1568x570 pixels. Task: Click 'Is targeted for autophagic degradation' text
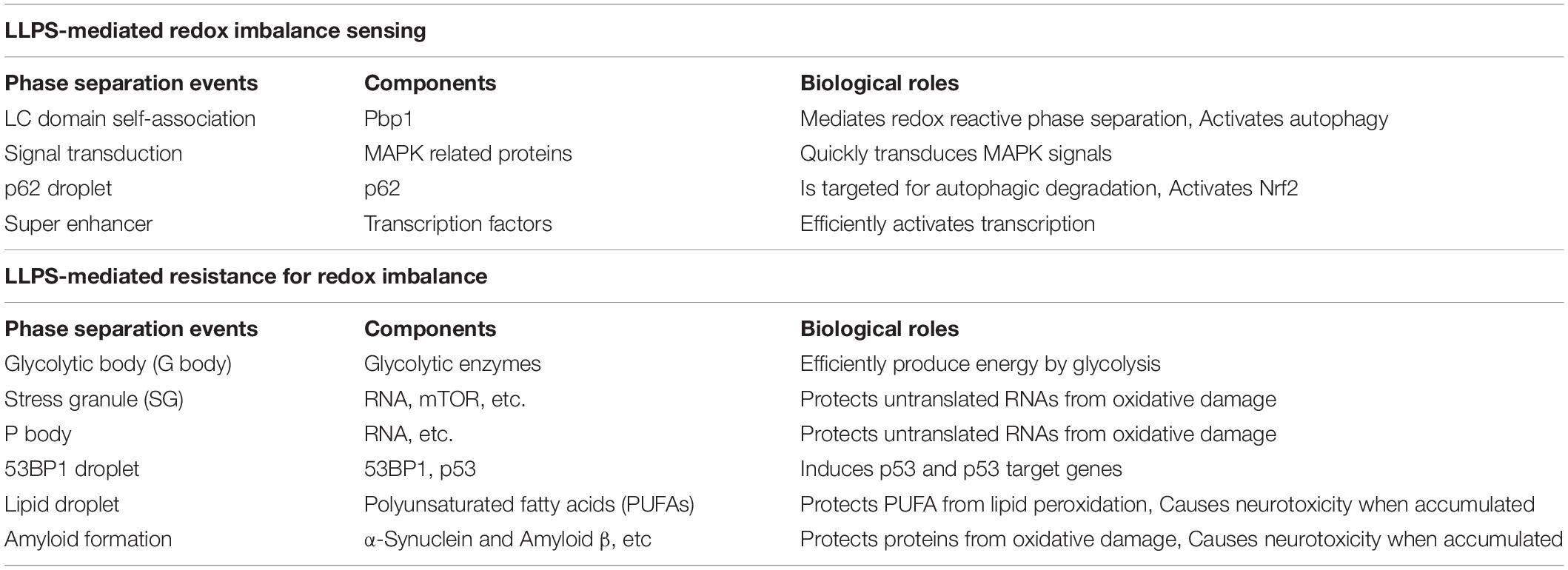pos(978,189)
